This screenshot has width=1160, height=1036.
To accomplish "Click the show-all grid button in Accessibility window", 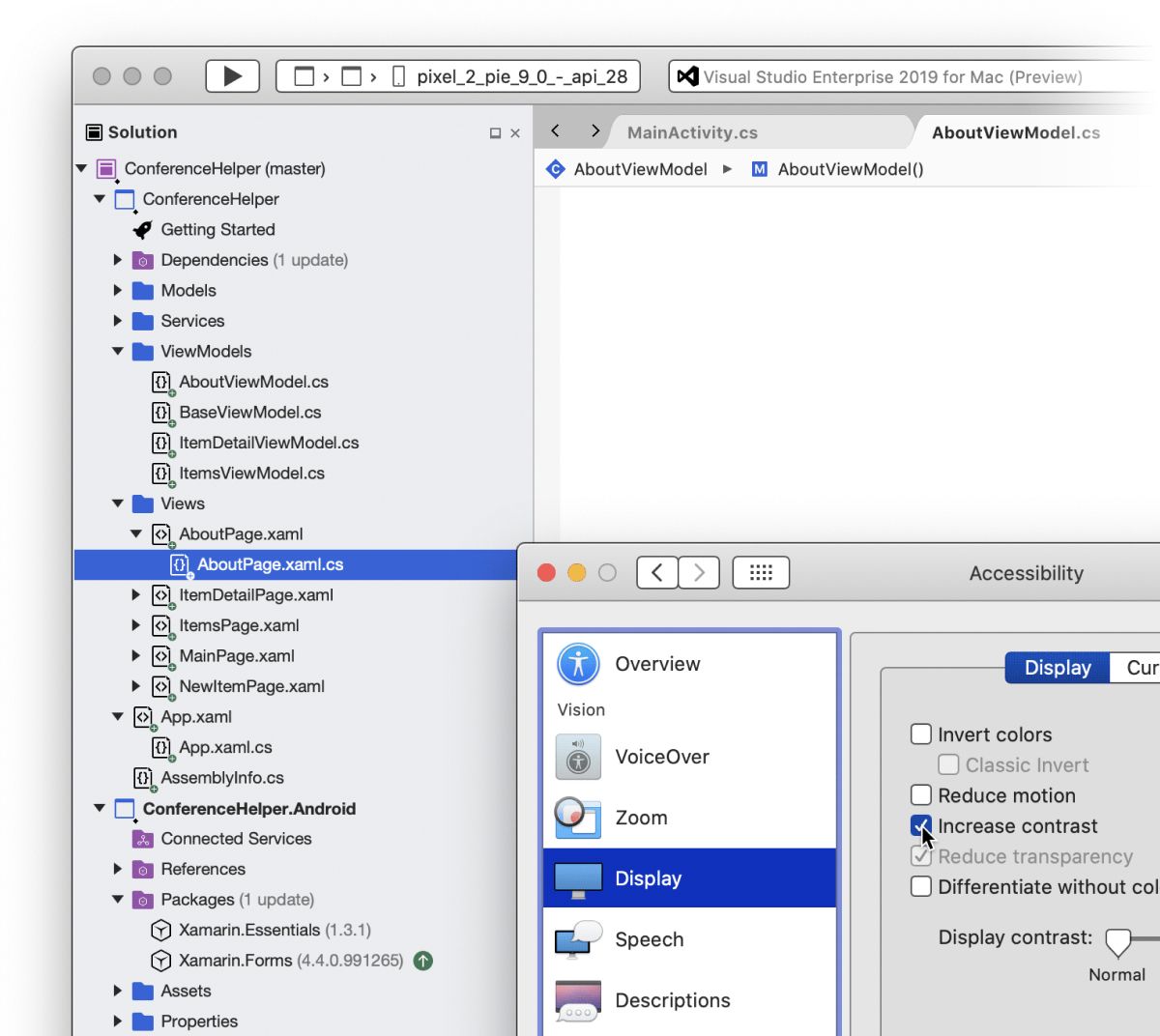I will click(x=761, y=572).
